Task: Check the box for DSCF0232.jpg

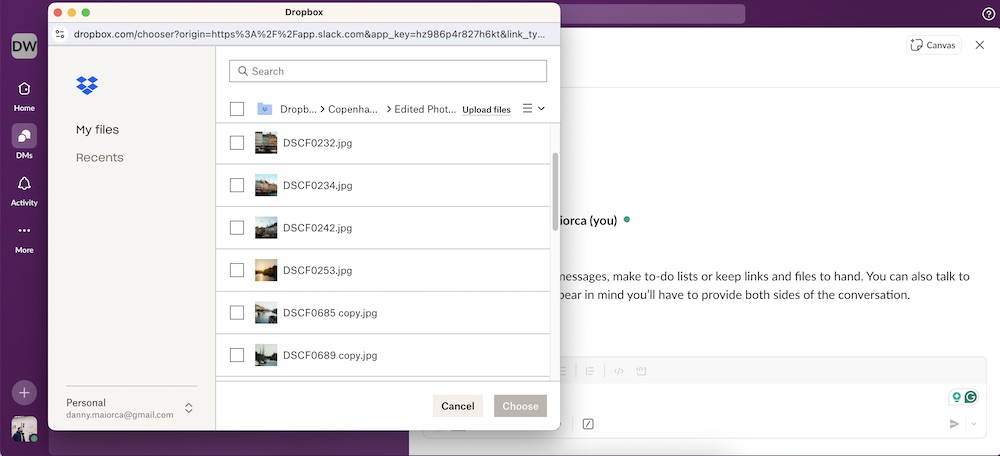Action: (237, 143)
